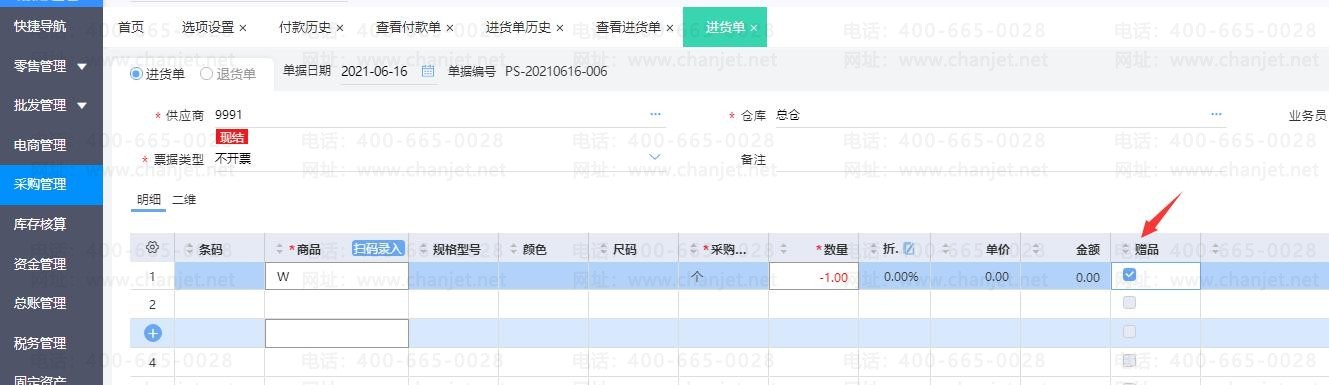Sort by 尺码 column arrows
Image resolution: width=1329 pixels, height=385 pixels.
[x=602, y=249]
